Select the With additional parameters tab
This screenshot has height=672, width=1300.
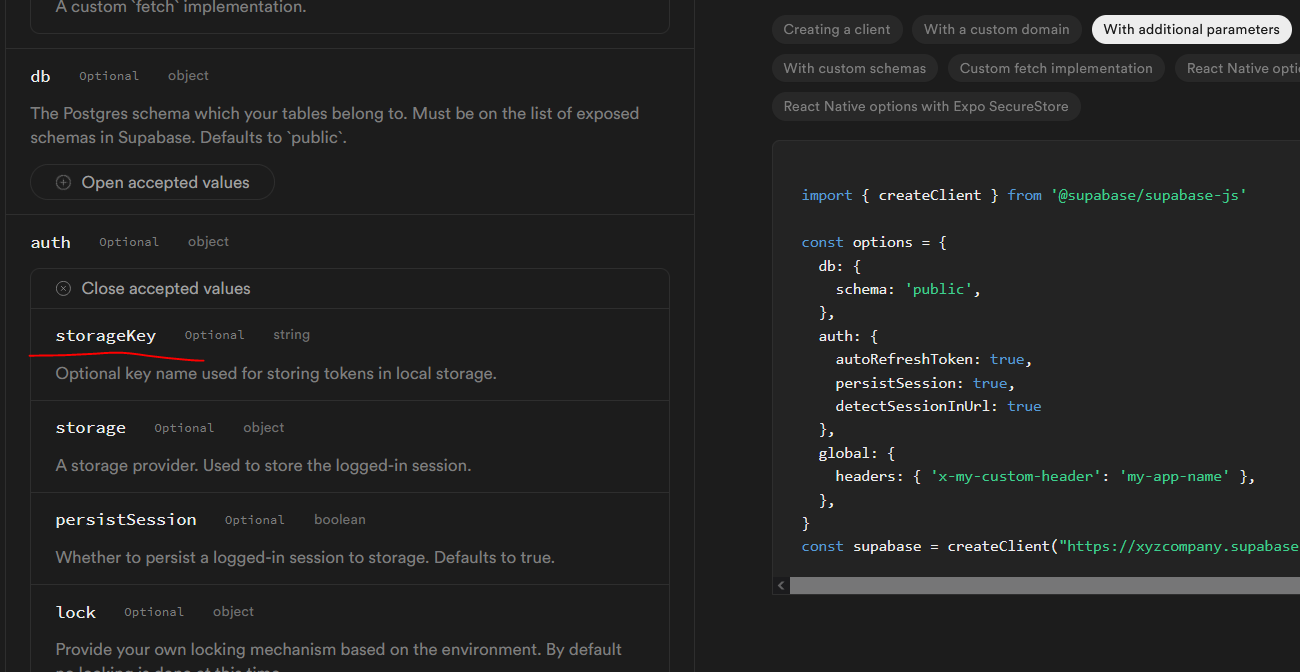click(x=1191, y=29)
